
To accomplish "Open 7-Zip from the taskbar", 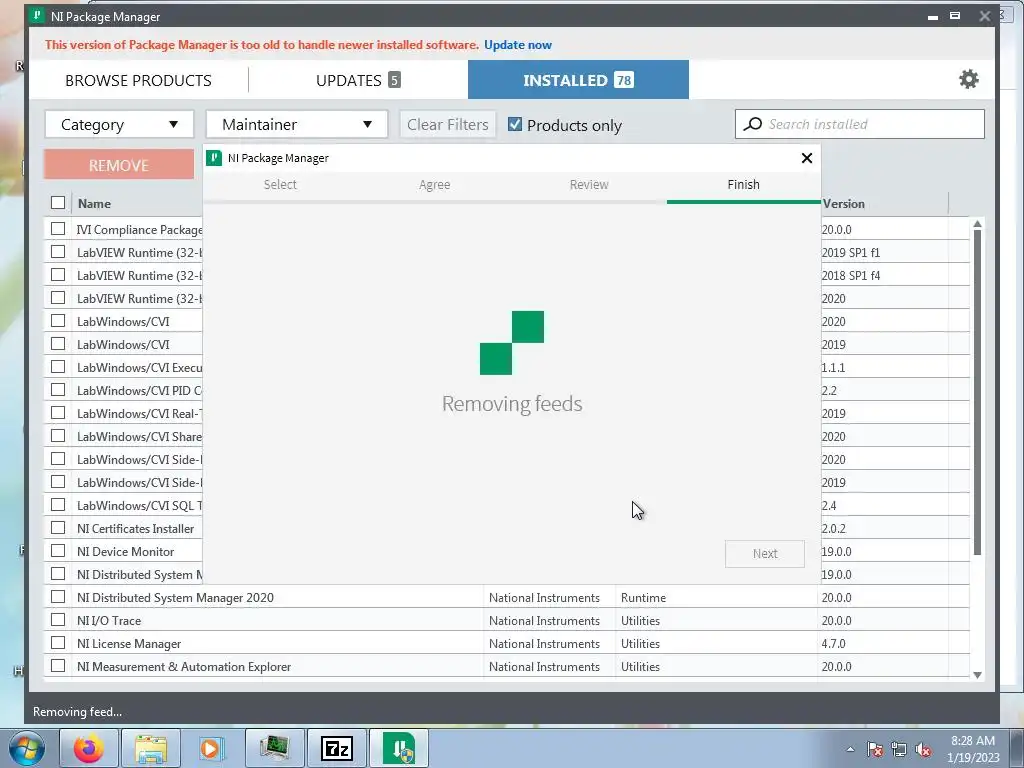I will pyautogui.click(x=336, y=748).
